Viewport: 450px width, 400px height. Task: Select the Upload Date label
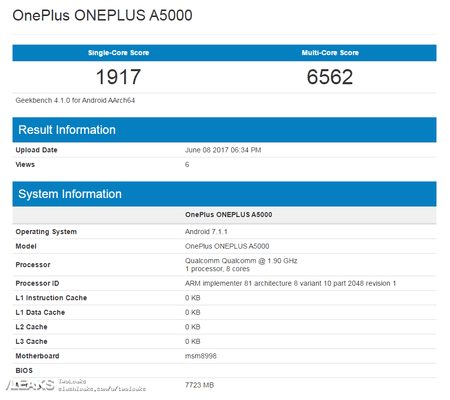click(36, 150)
